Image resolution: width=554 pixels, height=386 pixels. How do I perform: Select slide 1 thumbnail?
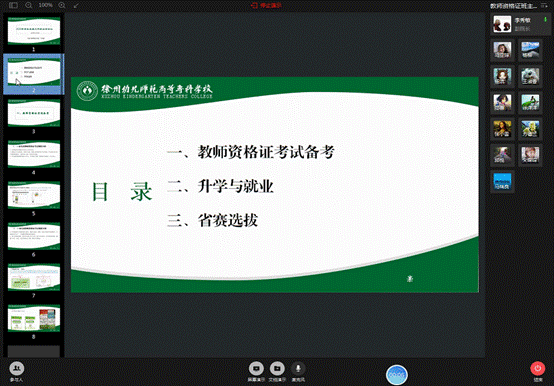[x=34, y=31]
